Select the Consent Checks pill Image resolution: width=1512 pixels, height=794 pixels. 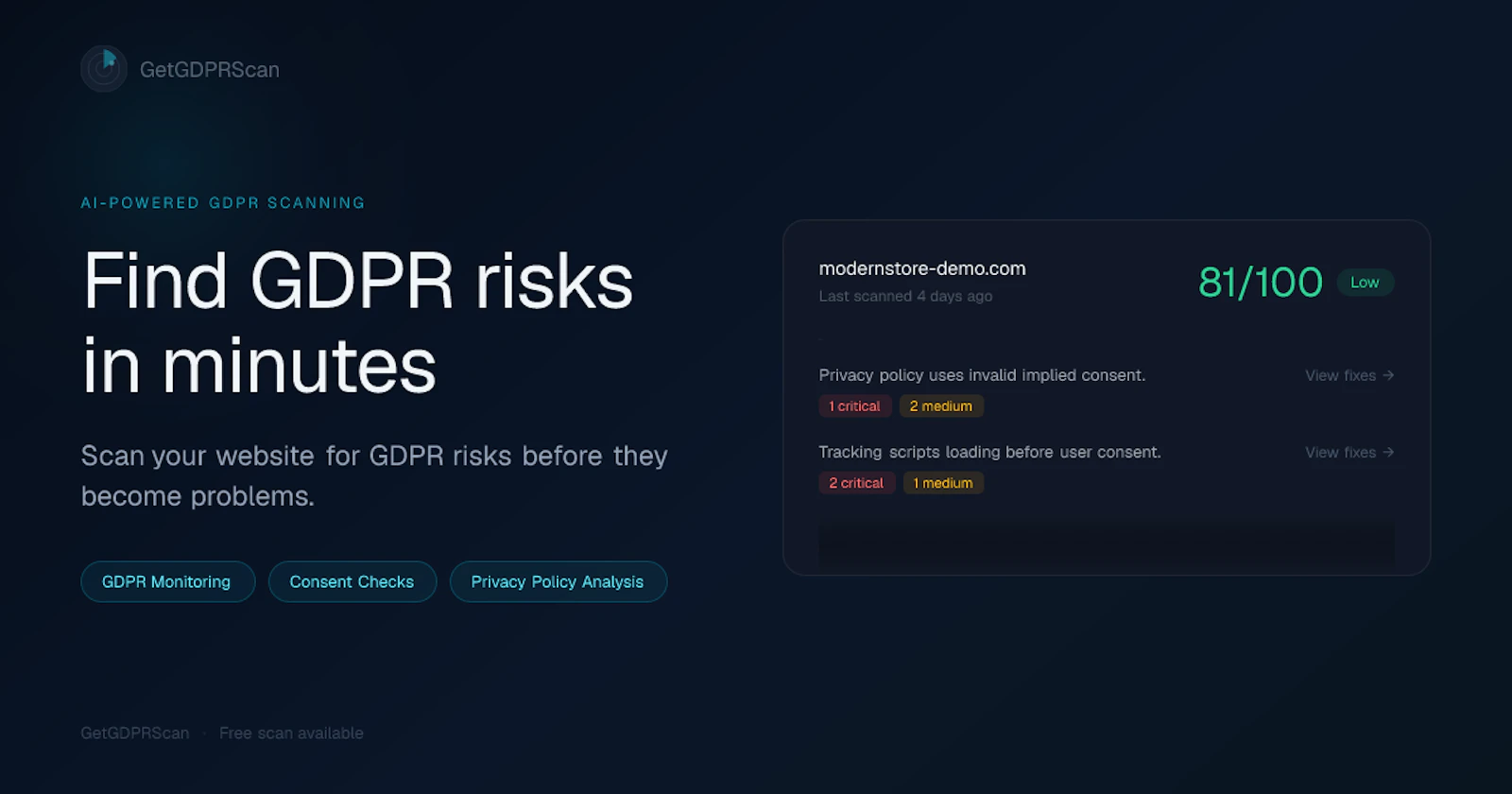click(x=352, y=581)
